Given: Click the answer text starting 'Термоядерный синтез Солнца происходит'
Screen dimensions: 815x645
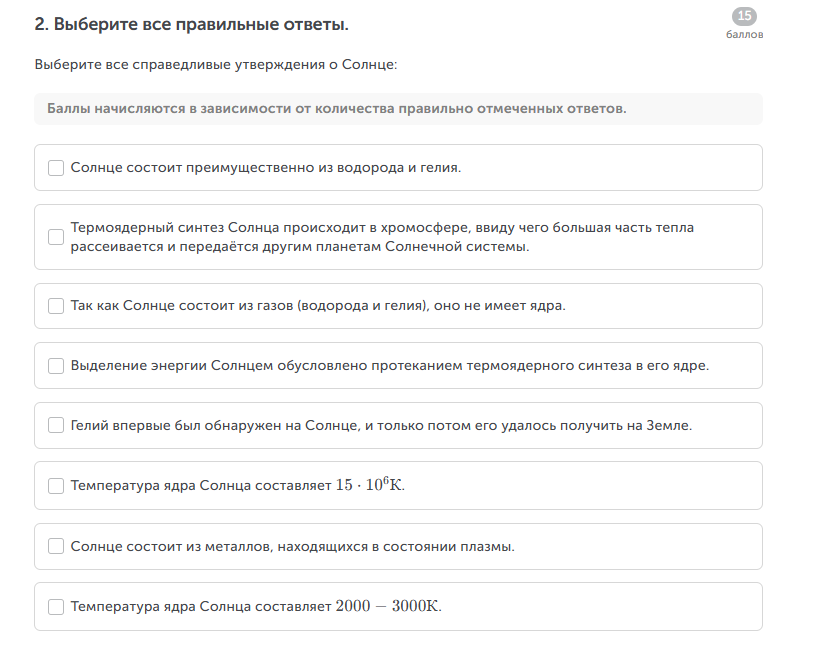Looking at the screenshot, I should click(382, 237).
